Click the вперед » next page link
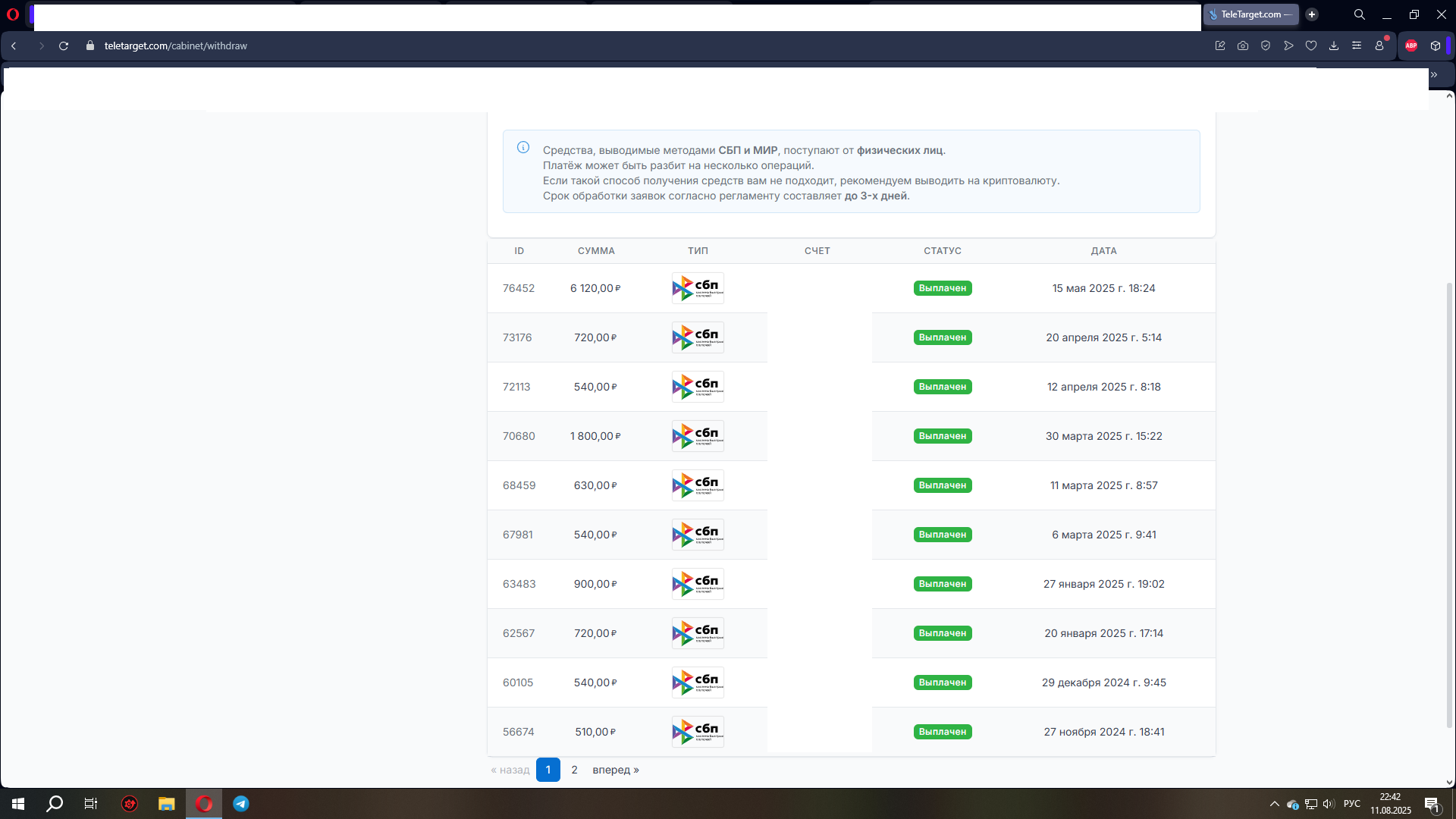 [x=615, y=770]
